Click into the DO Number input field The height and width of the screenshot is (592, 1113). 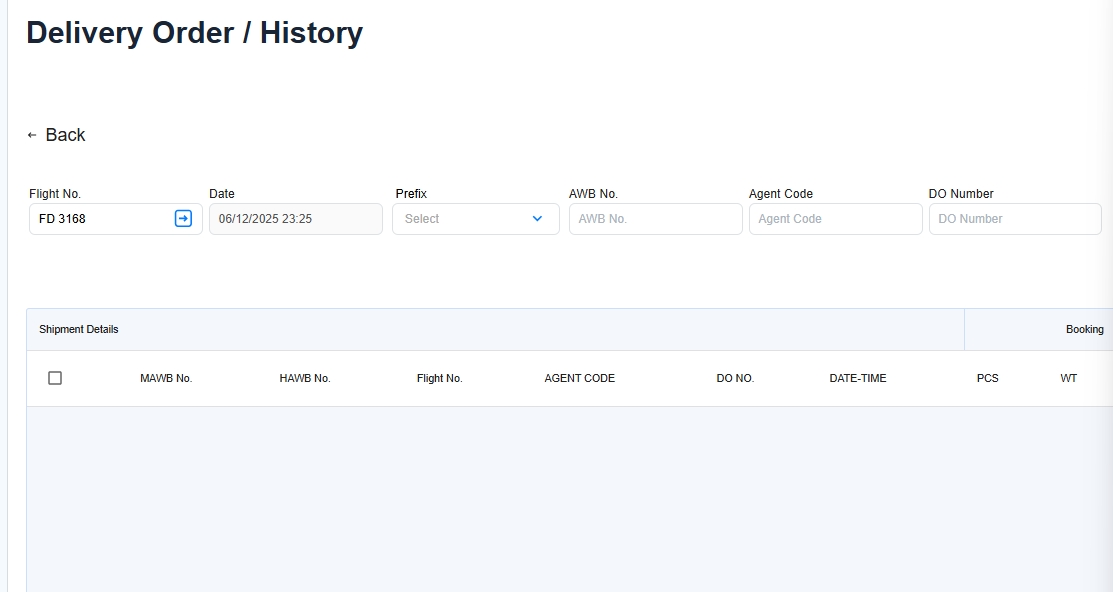[x=1014, y=219]
